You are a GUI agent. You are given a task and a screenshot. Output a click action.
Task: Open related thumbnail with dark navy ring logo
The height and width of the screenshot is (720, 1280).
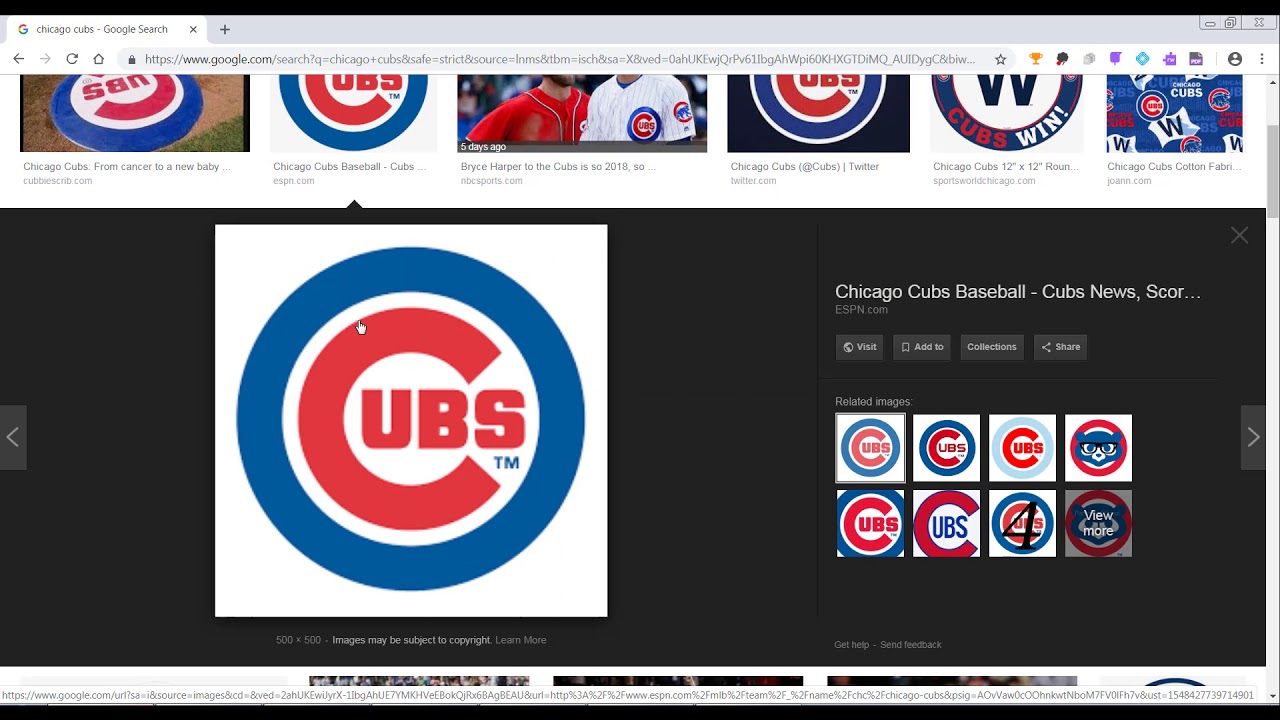947,448
